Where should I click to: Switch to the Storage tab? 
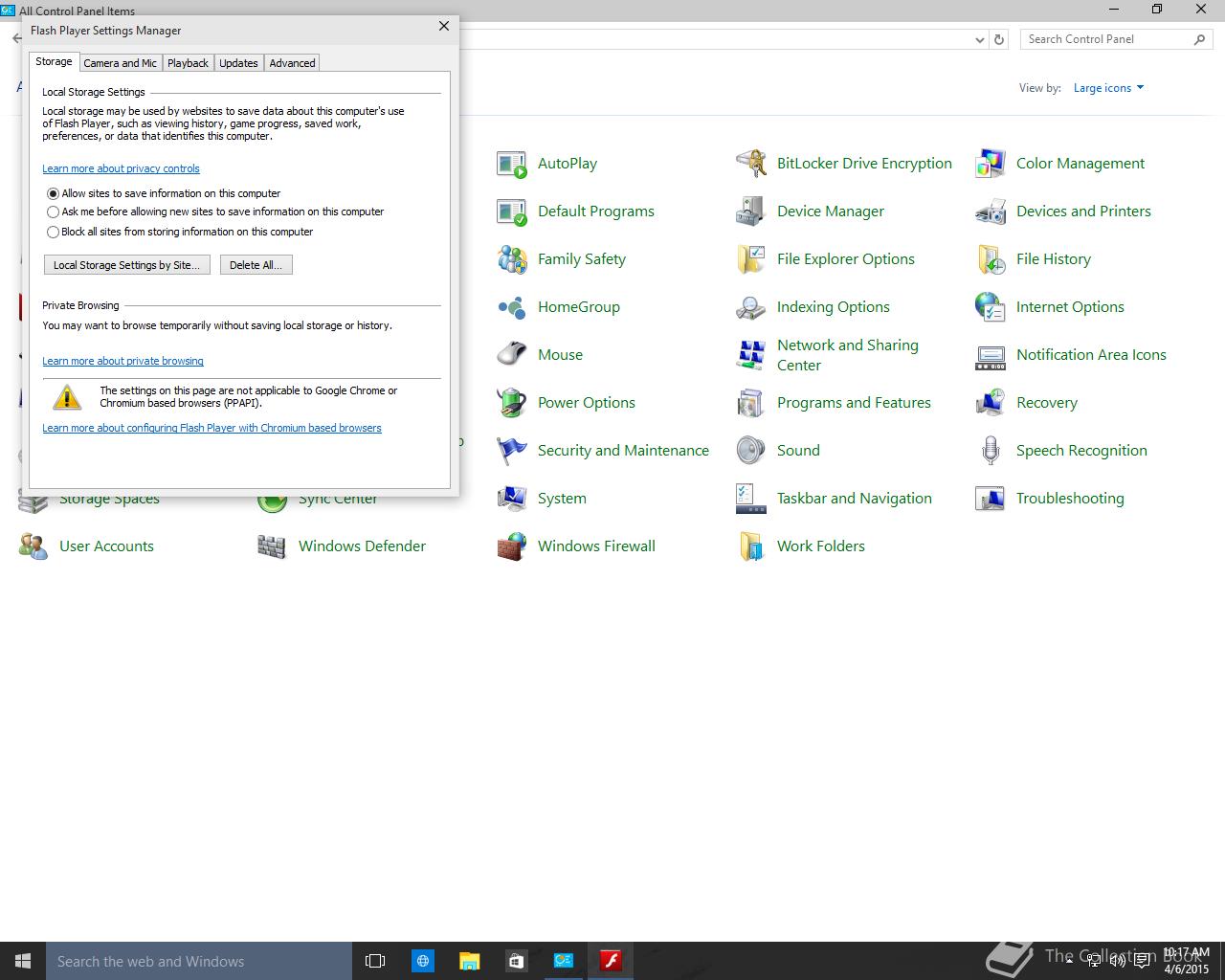point(54,61)
